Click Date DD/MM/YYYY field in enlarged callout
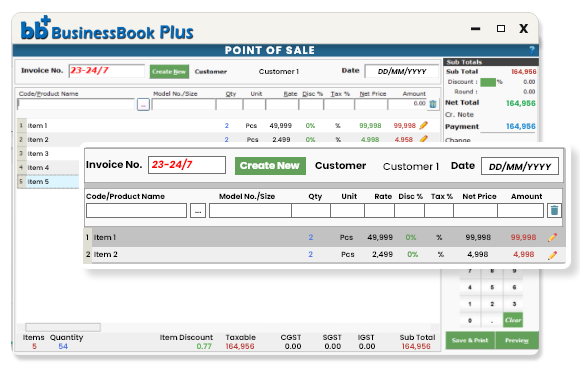580x375 pixels. 520,166
